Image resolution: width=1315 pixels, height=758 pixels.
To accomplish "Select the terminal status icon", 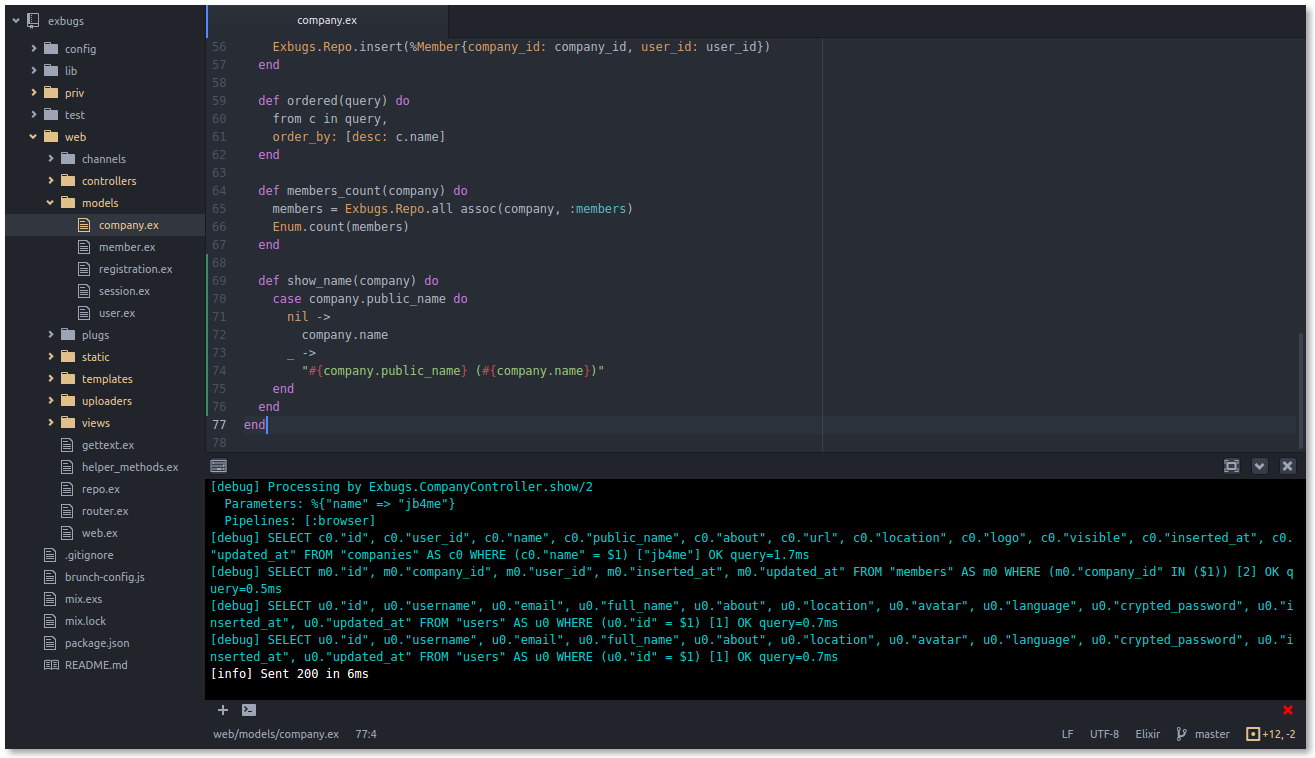I will (x=249, y=710).
